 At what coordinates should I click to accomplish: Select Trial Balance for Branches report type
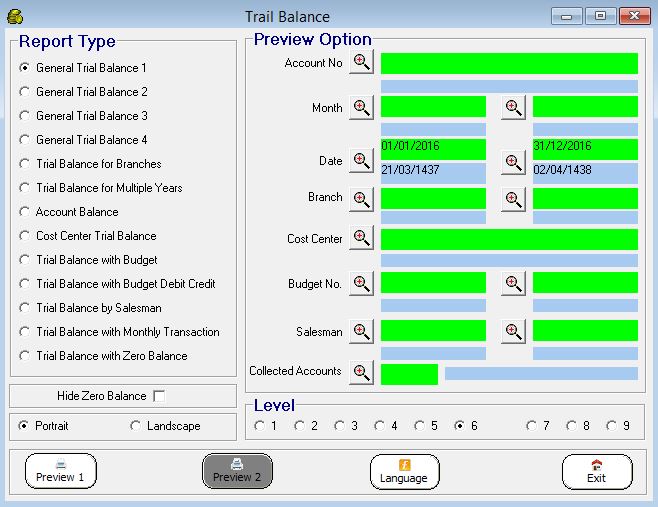(x=25, y=164)
